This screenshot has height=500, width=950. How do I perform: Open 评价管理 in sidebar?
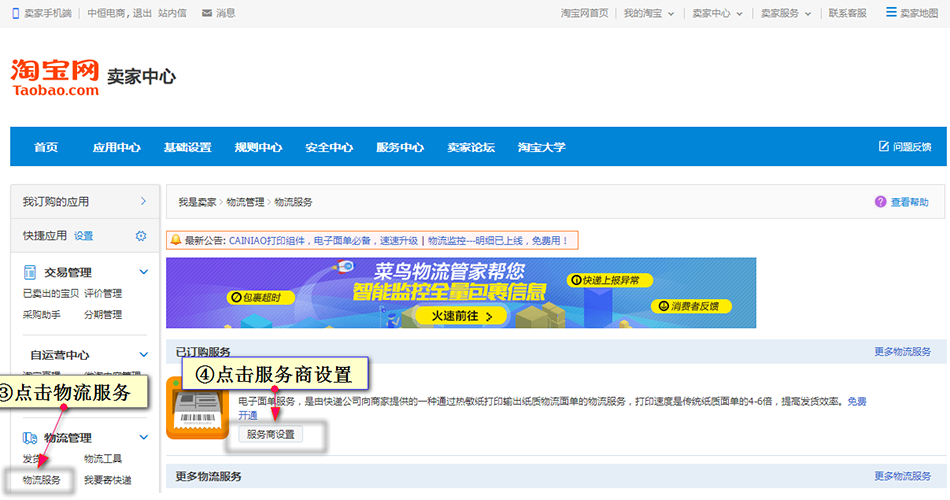pyautogui.click(x=103, y=293)
